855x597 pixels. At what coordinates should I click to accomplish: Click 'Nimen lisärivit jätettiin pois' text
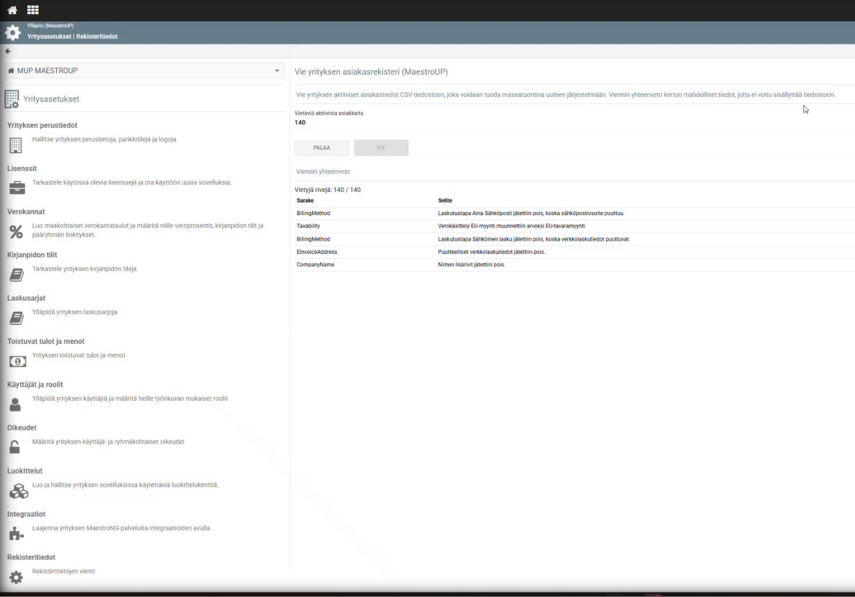pos(471,265)
